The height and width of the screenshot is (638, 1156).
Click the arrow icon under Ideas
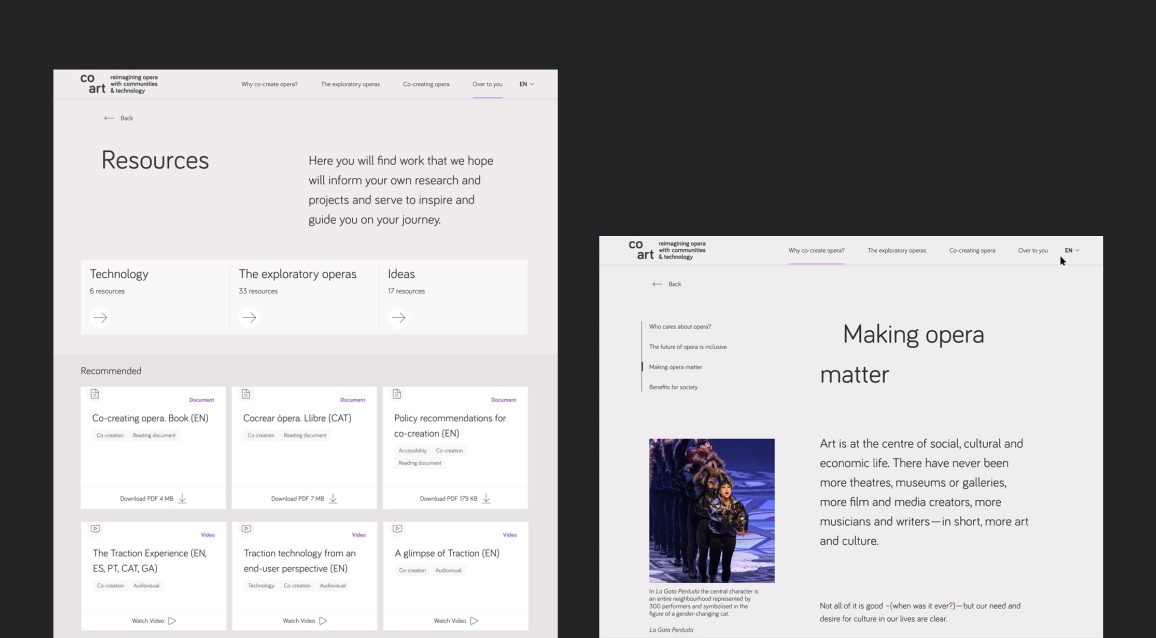(x=398, y=317)
